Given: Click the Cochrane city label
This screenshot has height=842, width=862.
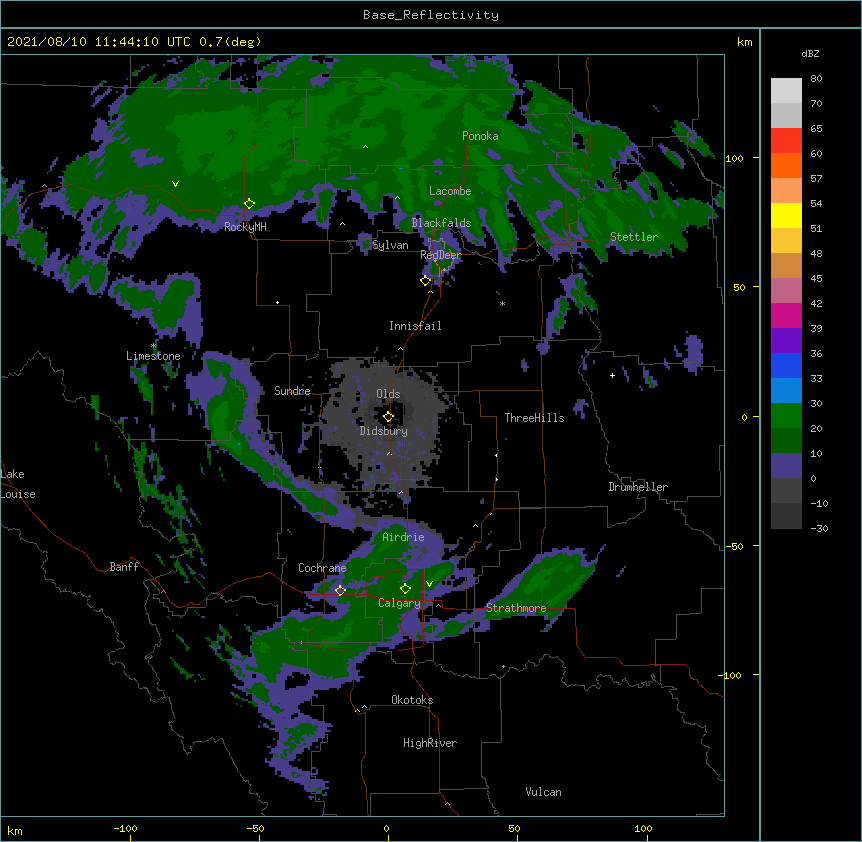Looking at the screenshot, I should [322, 568].
